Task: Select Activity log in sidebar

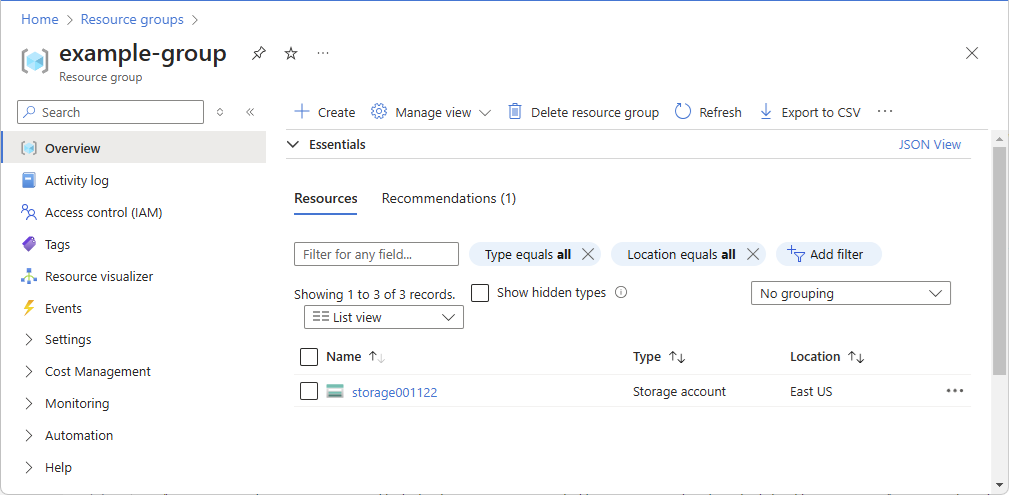Action: point(76,180)
